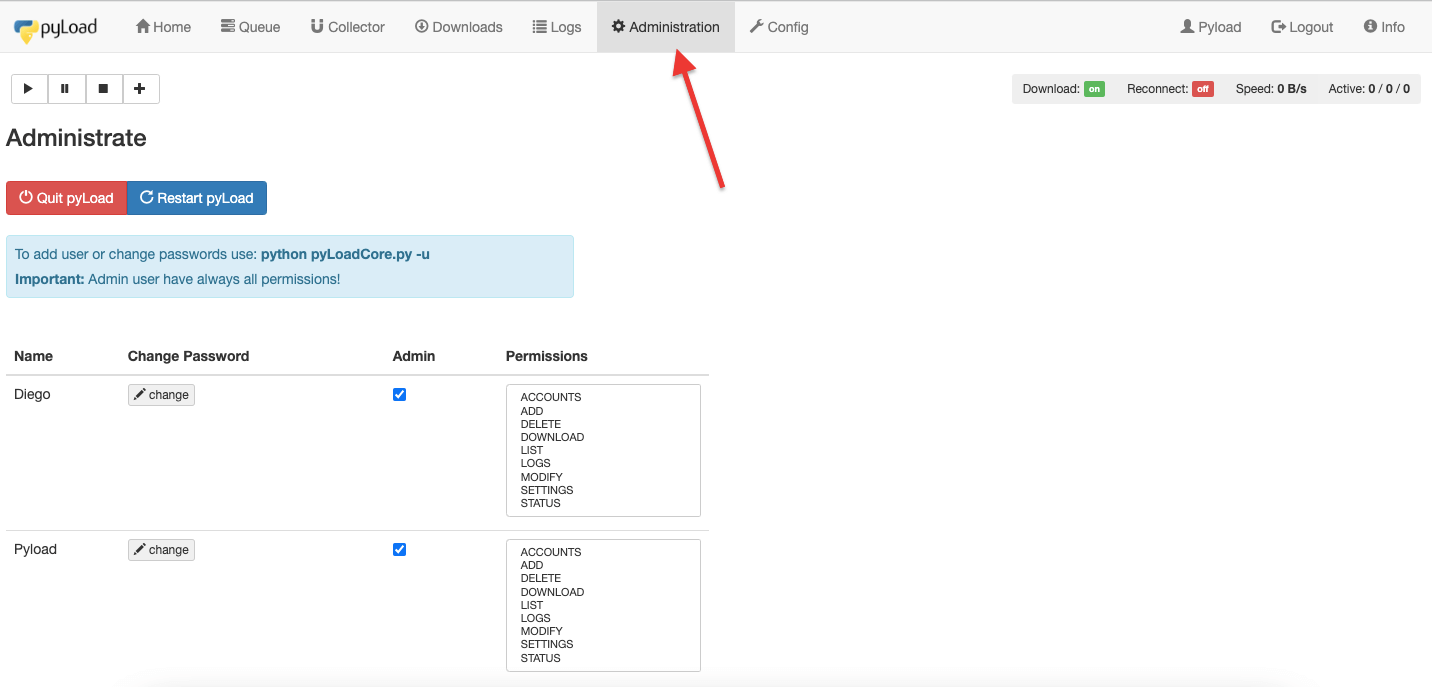Click the Pyload name in the user table
The width and height of the screenshot is (1432, 687).
pyautogui.click(x=35, y=549)
